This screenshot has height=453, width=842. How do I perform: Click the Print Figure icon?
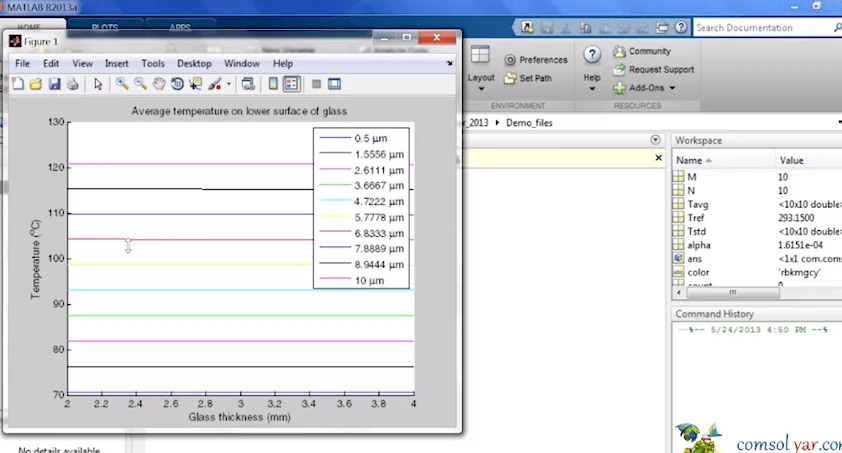73,85
